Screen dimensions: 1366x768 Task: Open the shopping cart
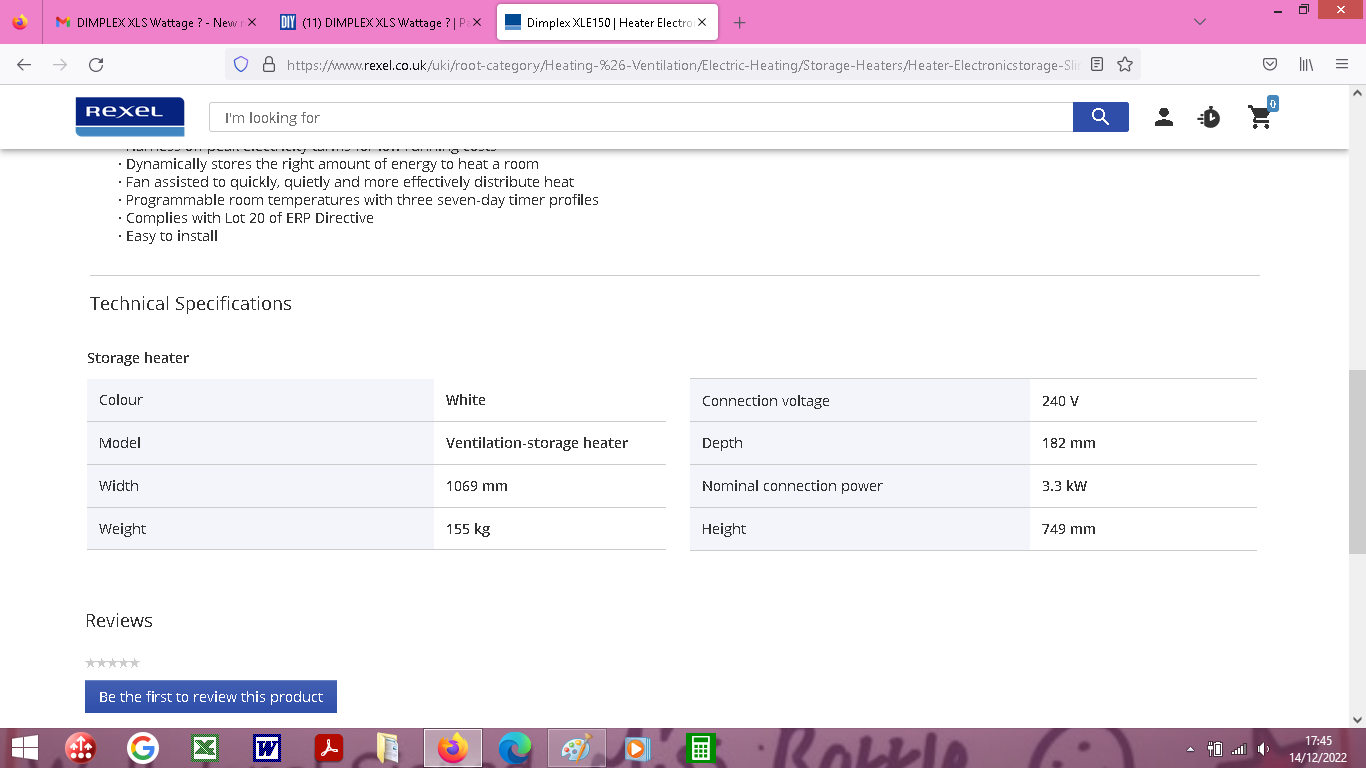pyautogui.click(x=1260, y=117)
